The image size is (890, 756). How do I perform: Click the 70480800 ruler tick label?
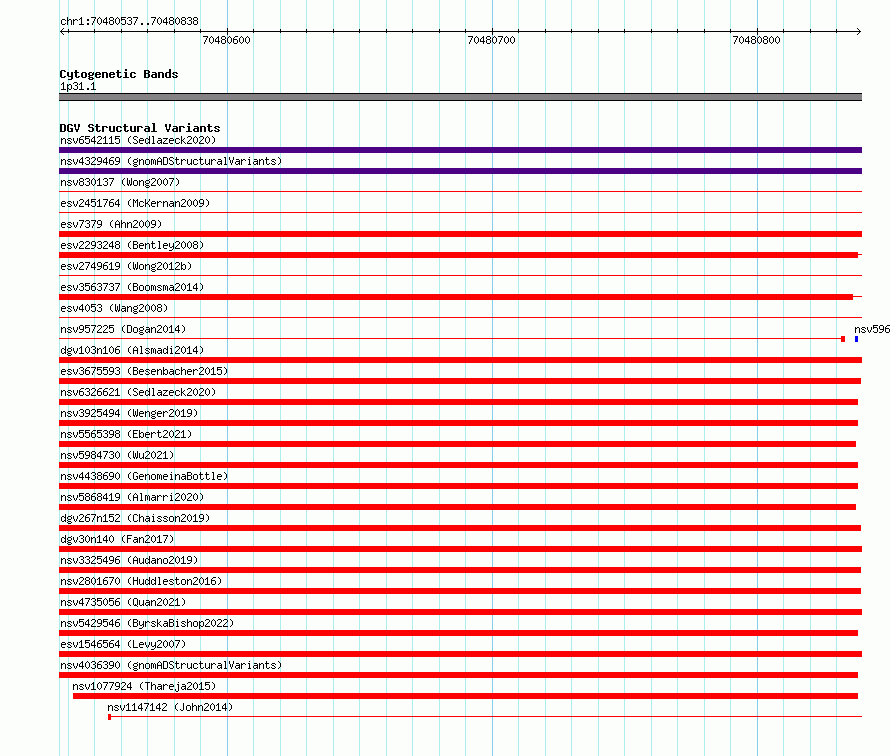coord(756,40)
